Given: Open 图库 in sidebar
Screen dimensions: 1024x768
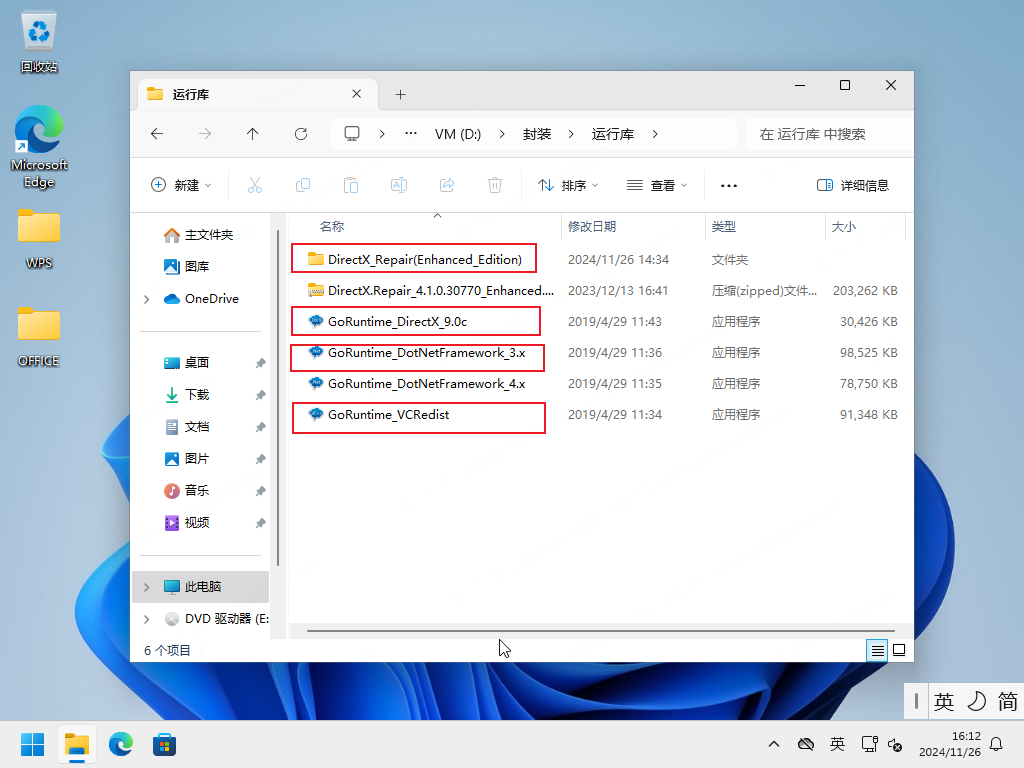Looking at the screenshot, I should tap(187, 266).
